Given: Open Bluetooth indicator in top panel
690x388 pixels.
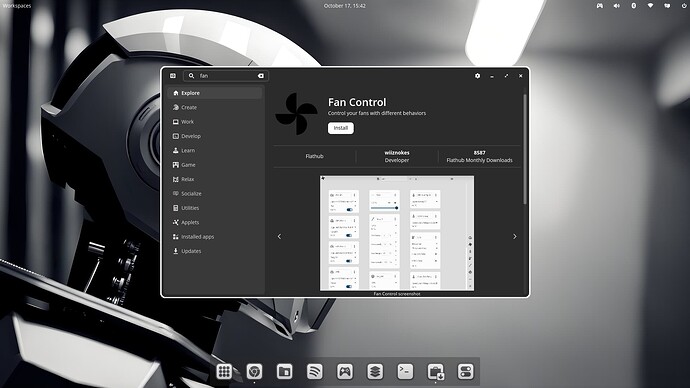Looking at the screenshot, I should [x=634, y=6].
